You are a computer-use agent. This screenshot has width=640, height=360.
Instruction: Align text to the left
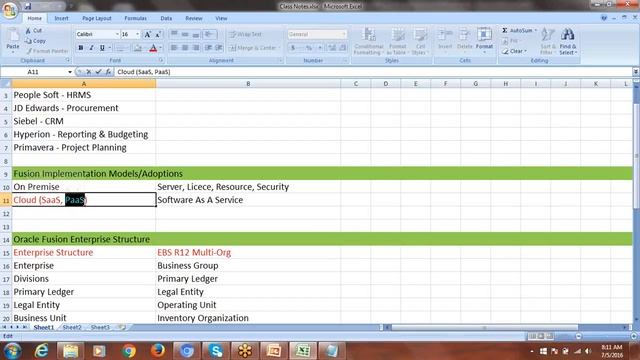tap(174, 48)
